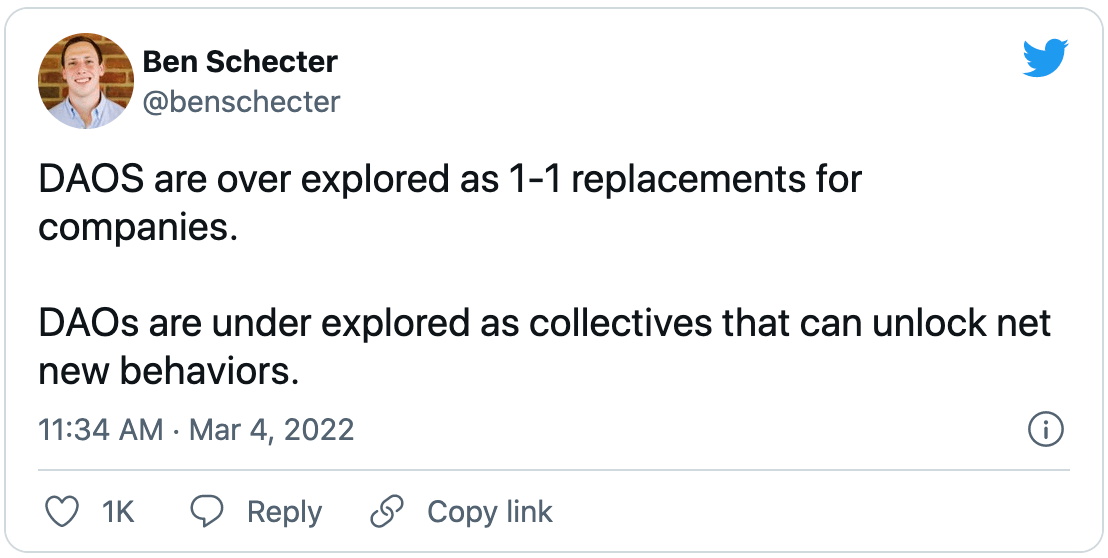The height and width of the screenshot is (558, 1108).
Task: Open the @benschecter handle link
Action: 242,101
